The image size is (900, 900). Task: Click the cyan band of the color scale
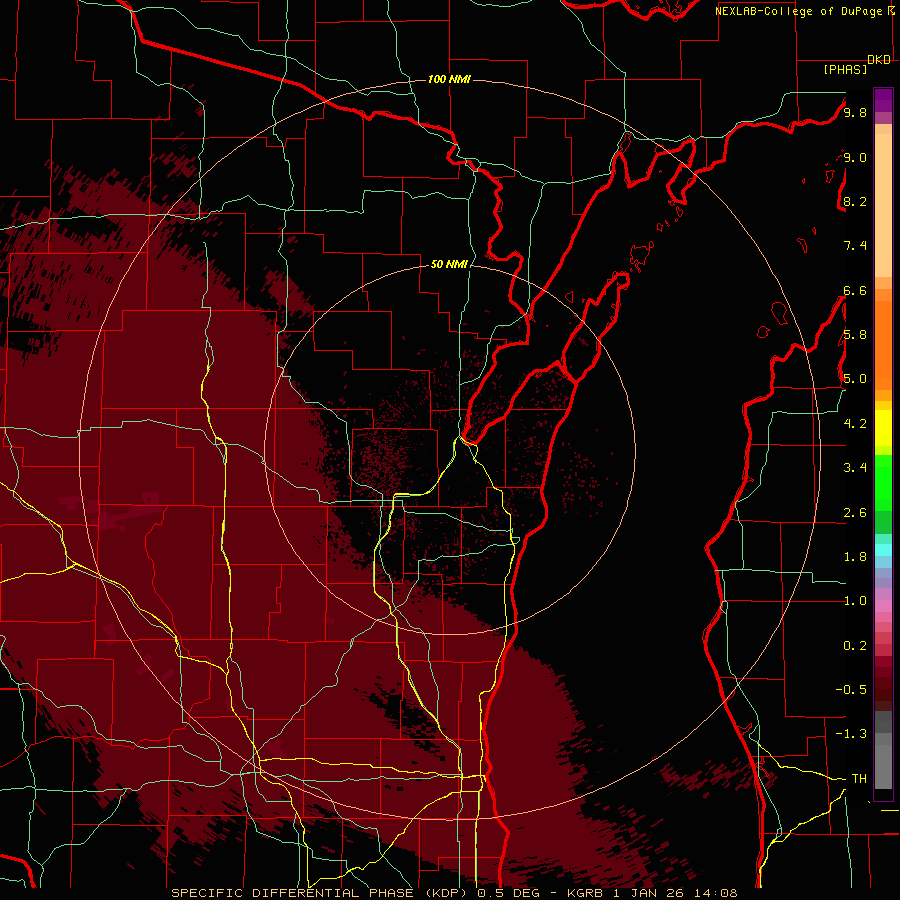coord(883,550)
